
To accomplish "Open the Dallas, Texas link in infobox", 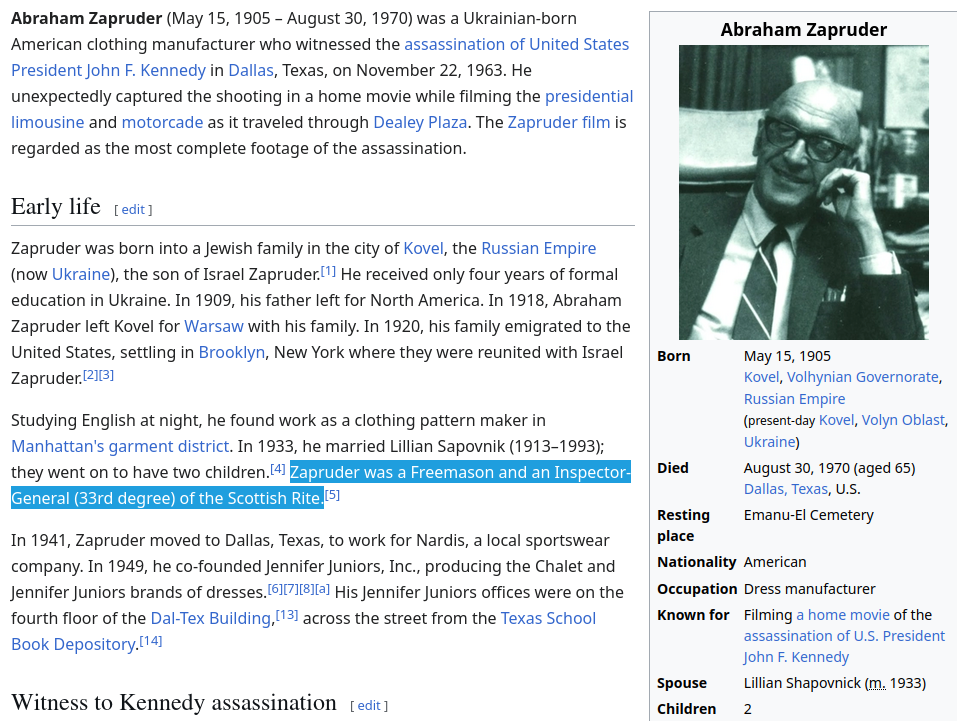I will [785, 489].
